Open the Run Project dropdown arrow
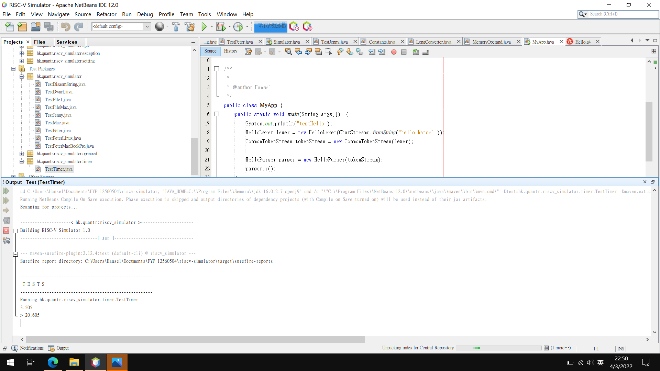The width and height of the screenshot is (660, 371). click(211, 27)
